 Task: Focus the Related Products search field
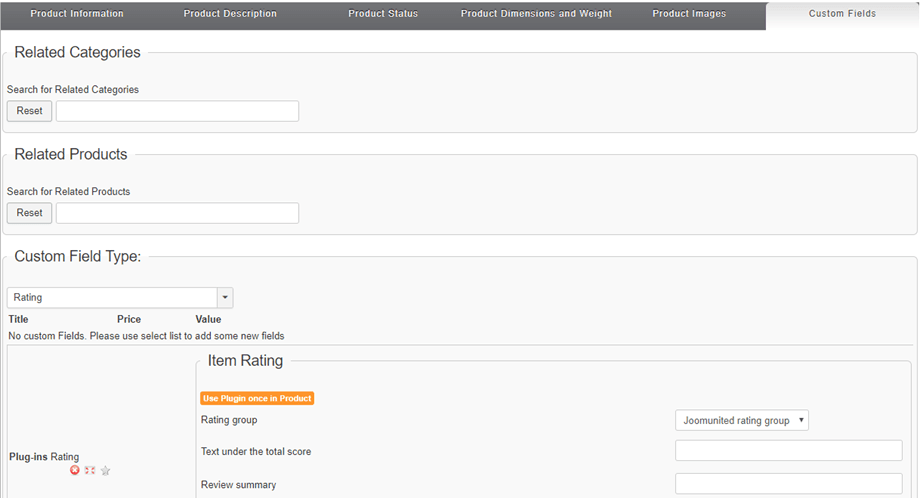(x=177, y=213)
